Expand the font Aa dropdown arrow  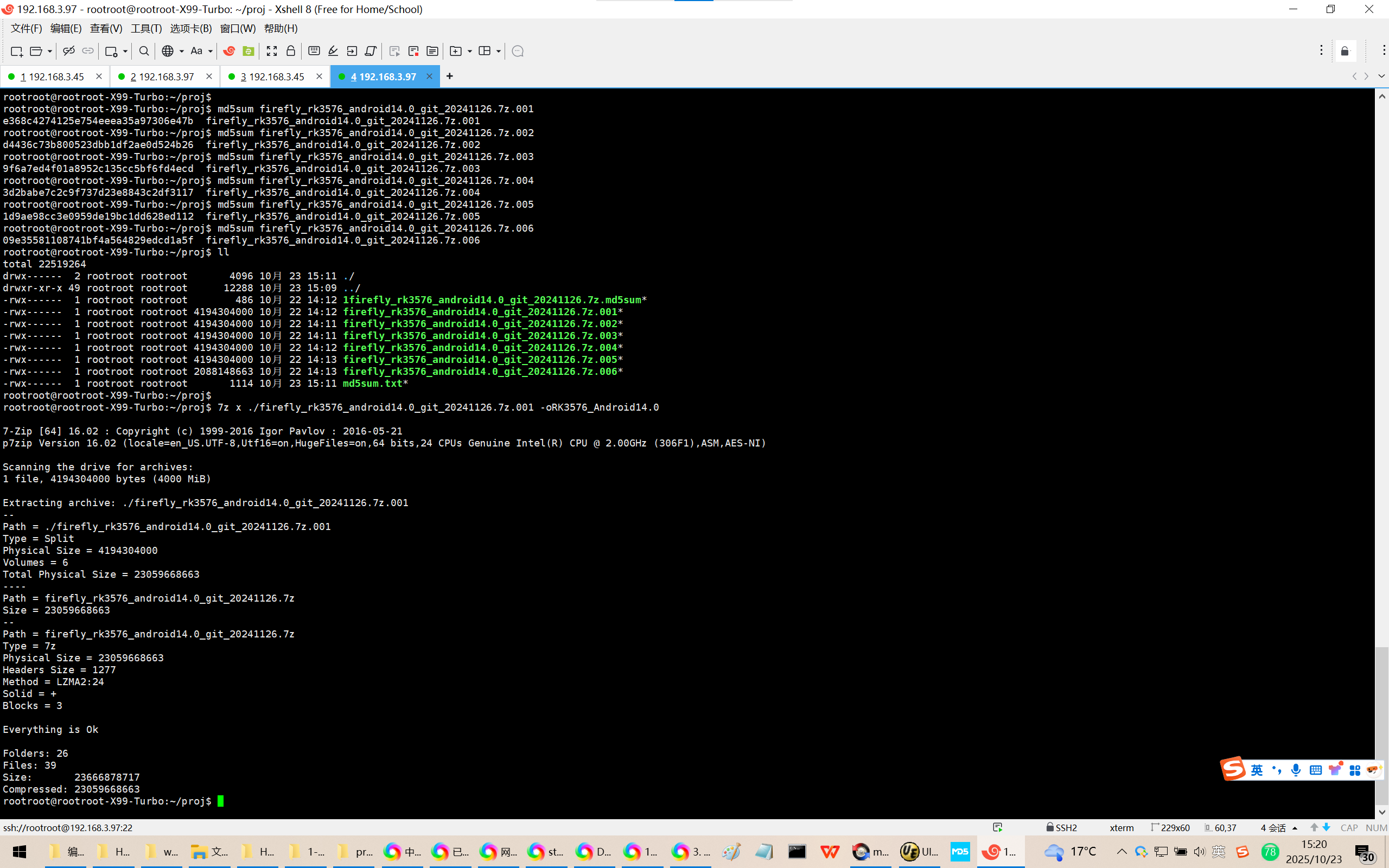211,51
